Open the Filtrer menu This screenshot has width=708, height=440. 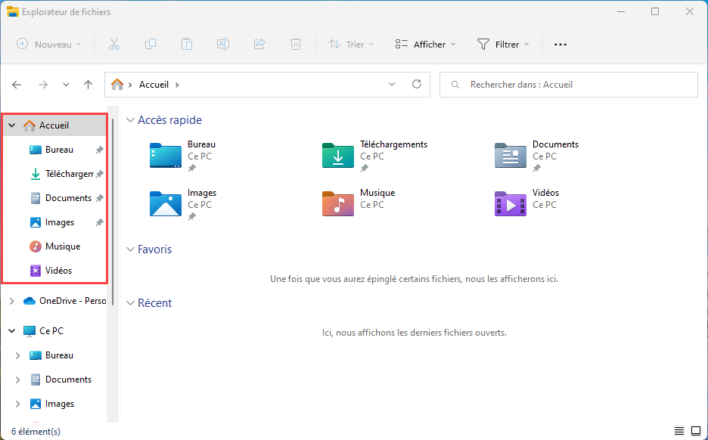click(x=505, y=44)
